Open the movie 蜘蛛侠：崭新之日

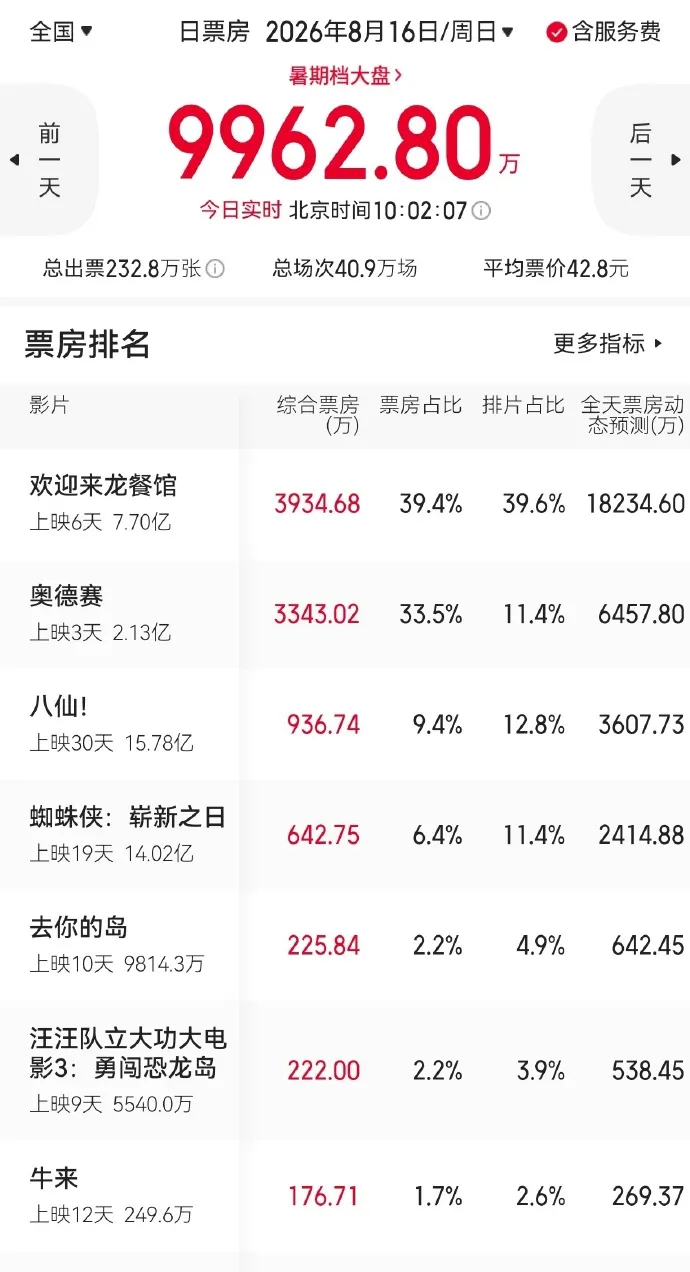coord(345,835)
